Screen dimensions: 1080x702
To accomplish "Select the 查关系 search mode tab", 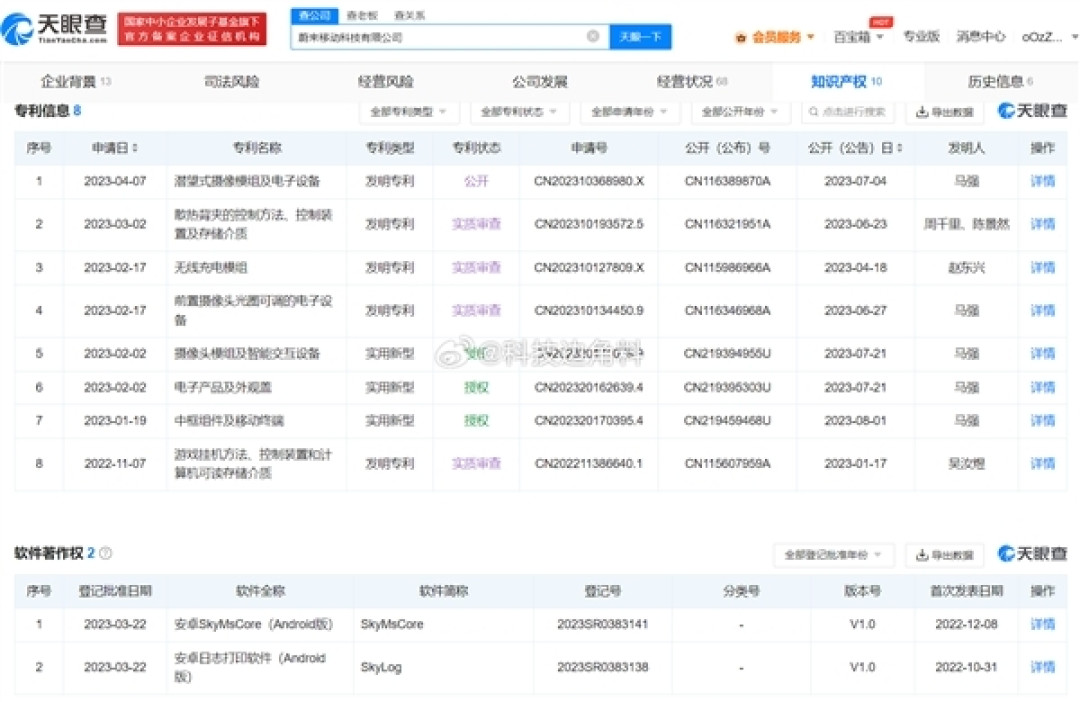I will pyautogui.click(x=409, y=15).
